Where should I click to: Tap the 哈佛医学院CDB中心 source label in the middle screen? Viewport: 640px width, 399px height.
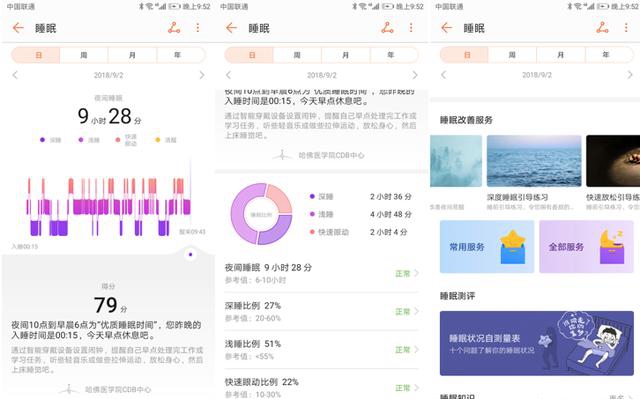click(x=331, y=155)
